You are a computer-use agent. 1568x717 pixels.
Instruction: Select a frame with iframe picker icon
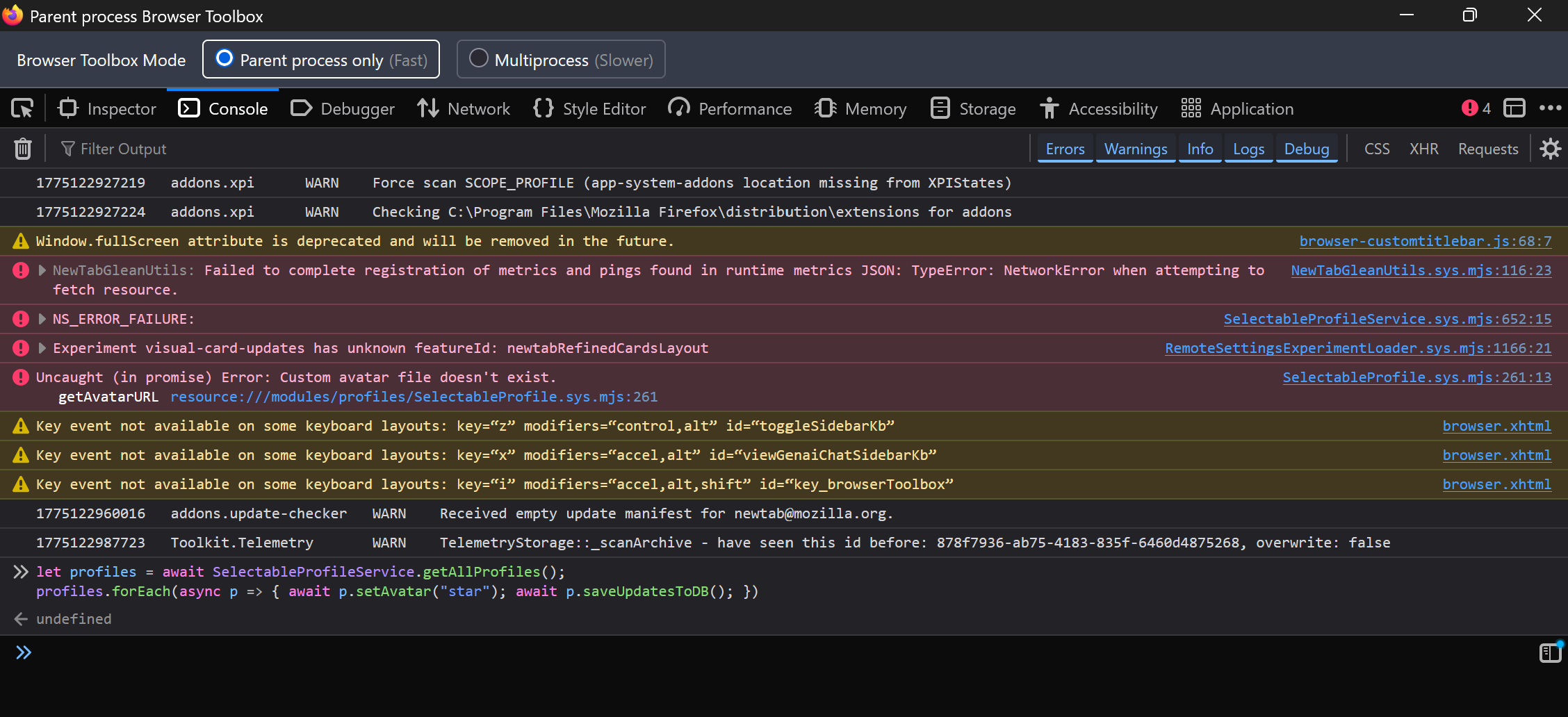[1514, 108]
